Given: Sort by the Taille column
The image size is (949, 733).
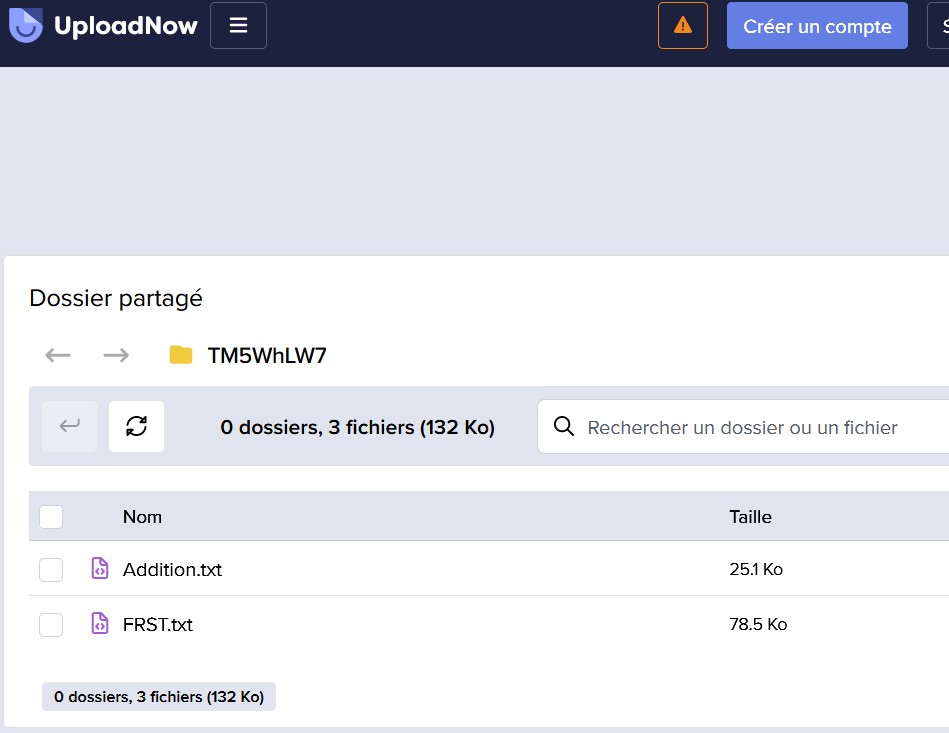Looking at the screenshot, I should pyautogui.click(x=750, y=517).
